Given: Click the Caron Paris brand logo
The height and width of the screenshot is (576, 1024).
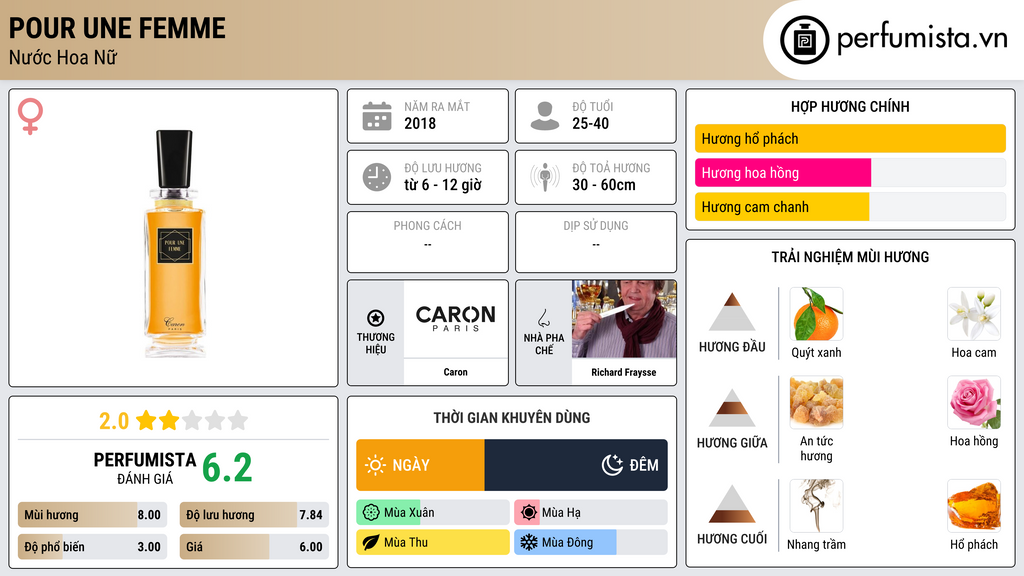Looking at the screenshot, I should point(455,319).
